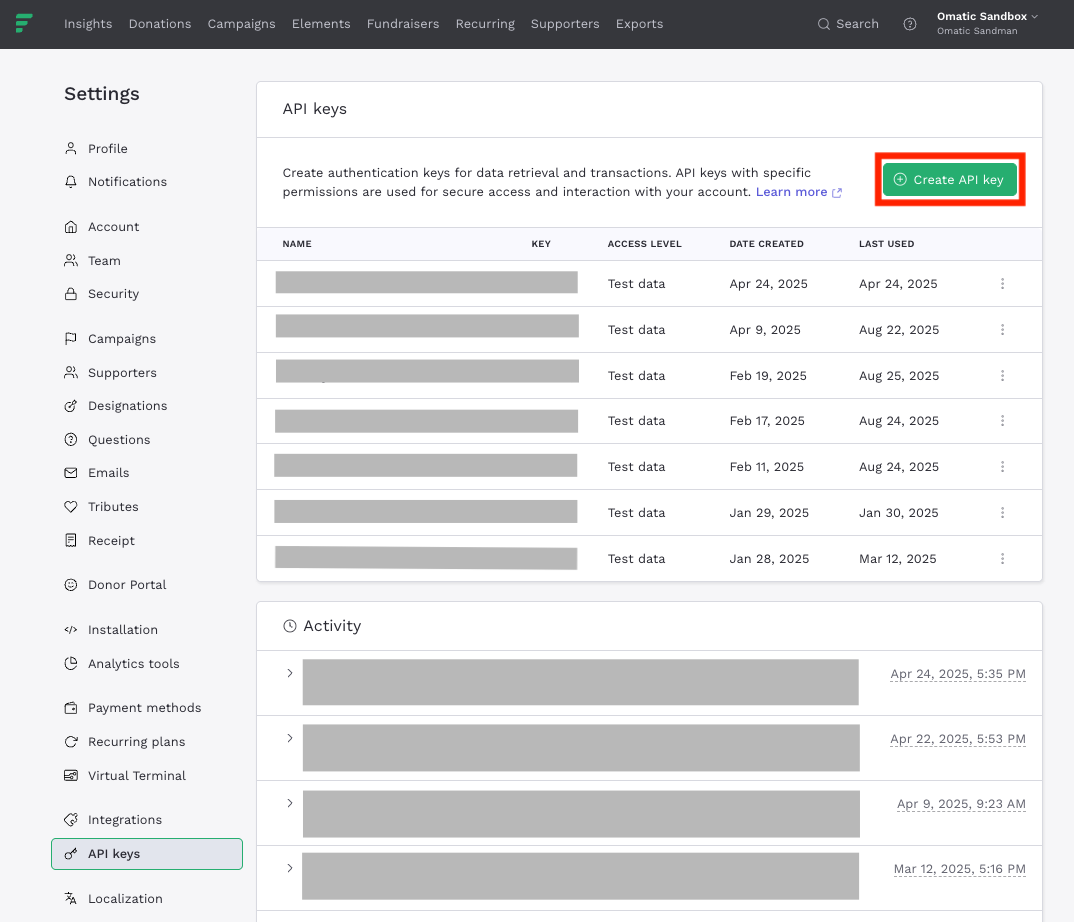Open the Omatic Sandbox account dropdown
Screen dimensions: 1074x922
click(987, 23)
